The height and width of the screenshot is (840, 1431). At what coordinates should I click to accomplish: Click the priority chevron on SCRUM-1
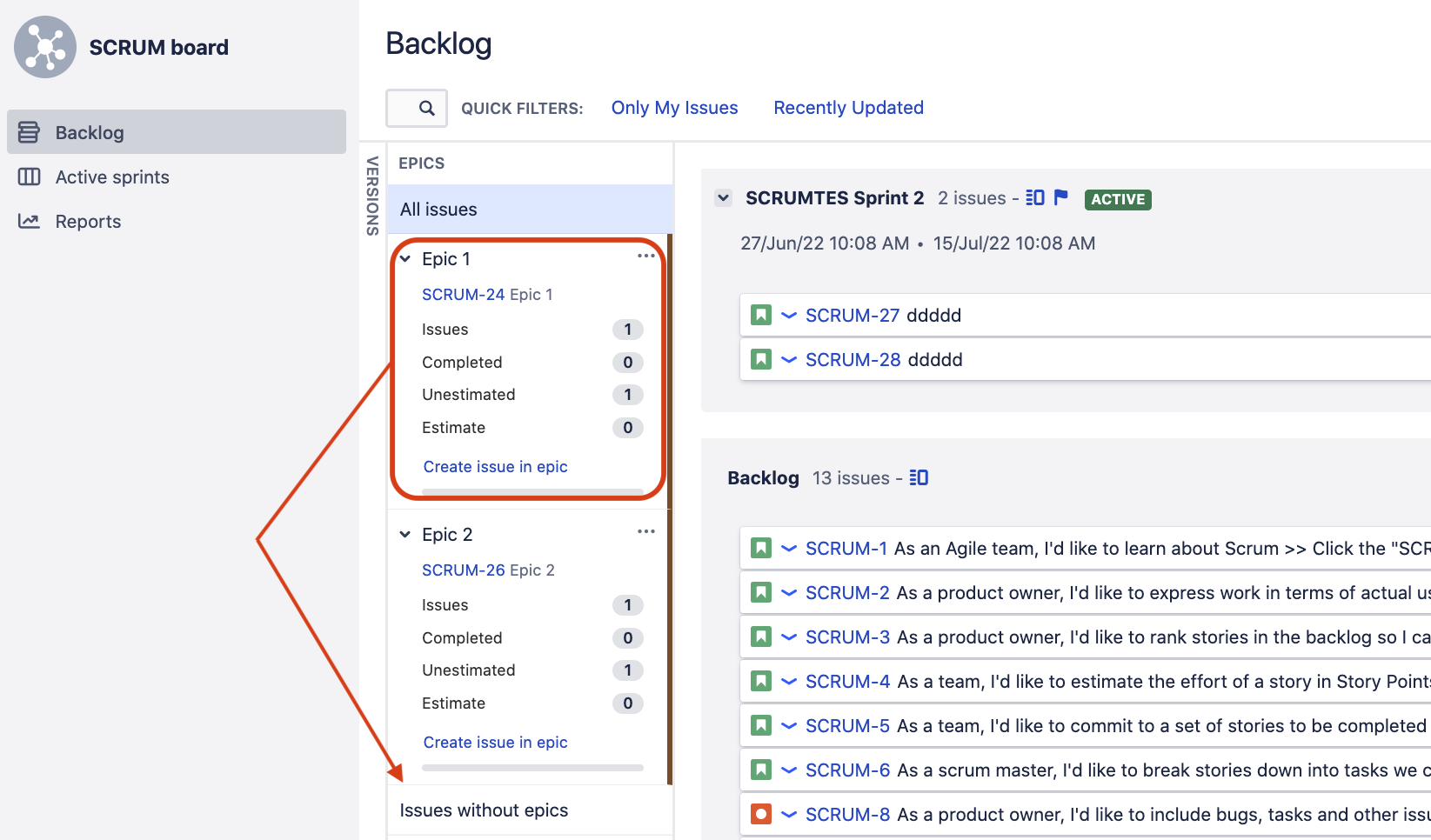coord(789,549)
